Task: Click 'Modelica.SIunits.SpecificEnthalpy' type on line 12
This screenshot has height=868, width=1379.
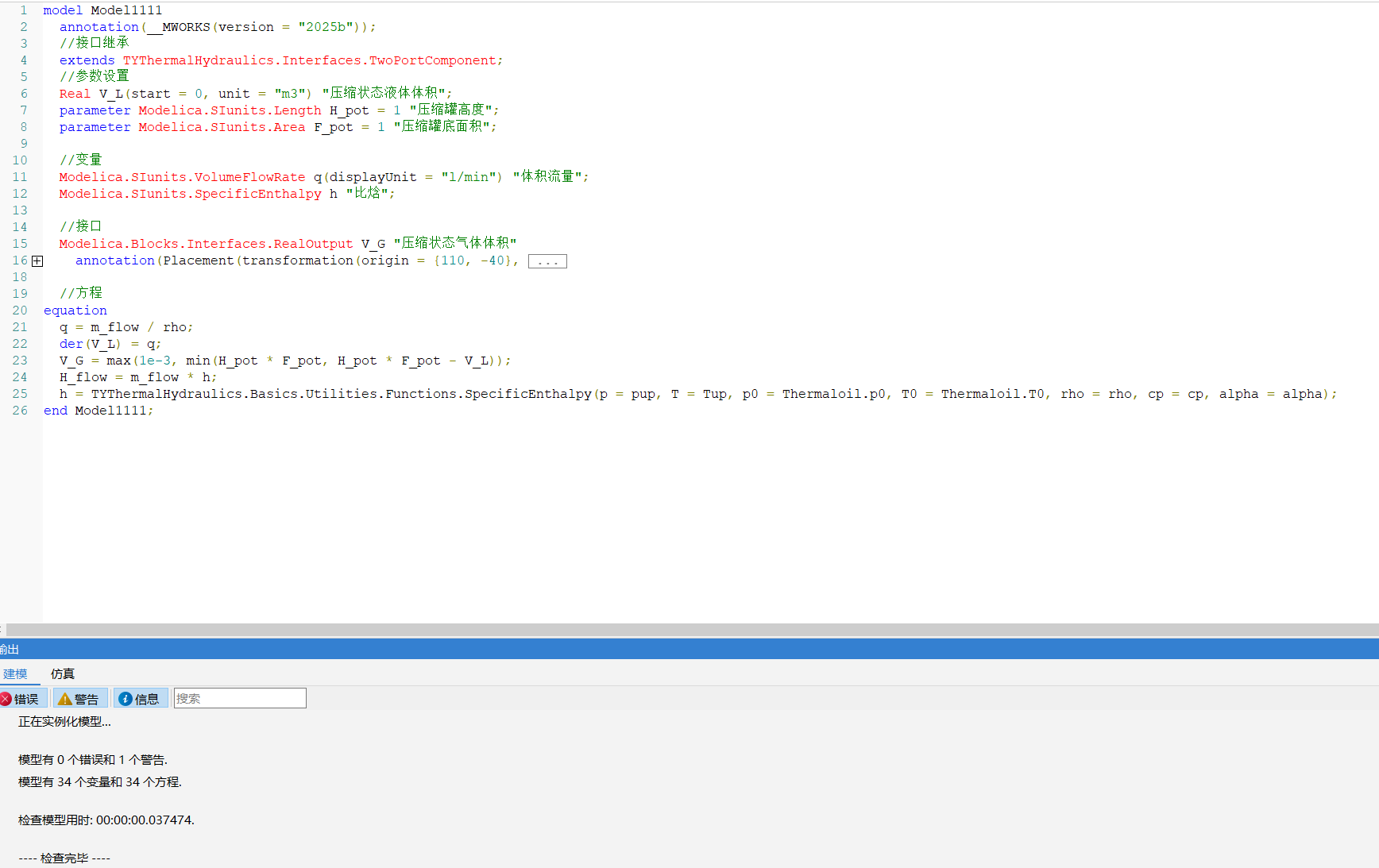Action: [191, 194]
